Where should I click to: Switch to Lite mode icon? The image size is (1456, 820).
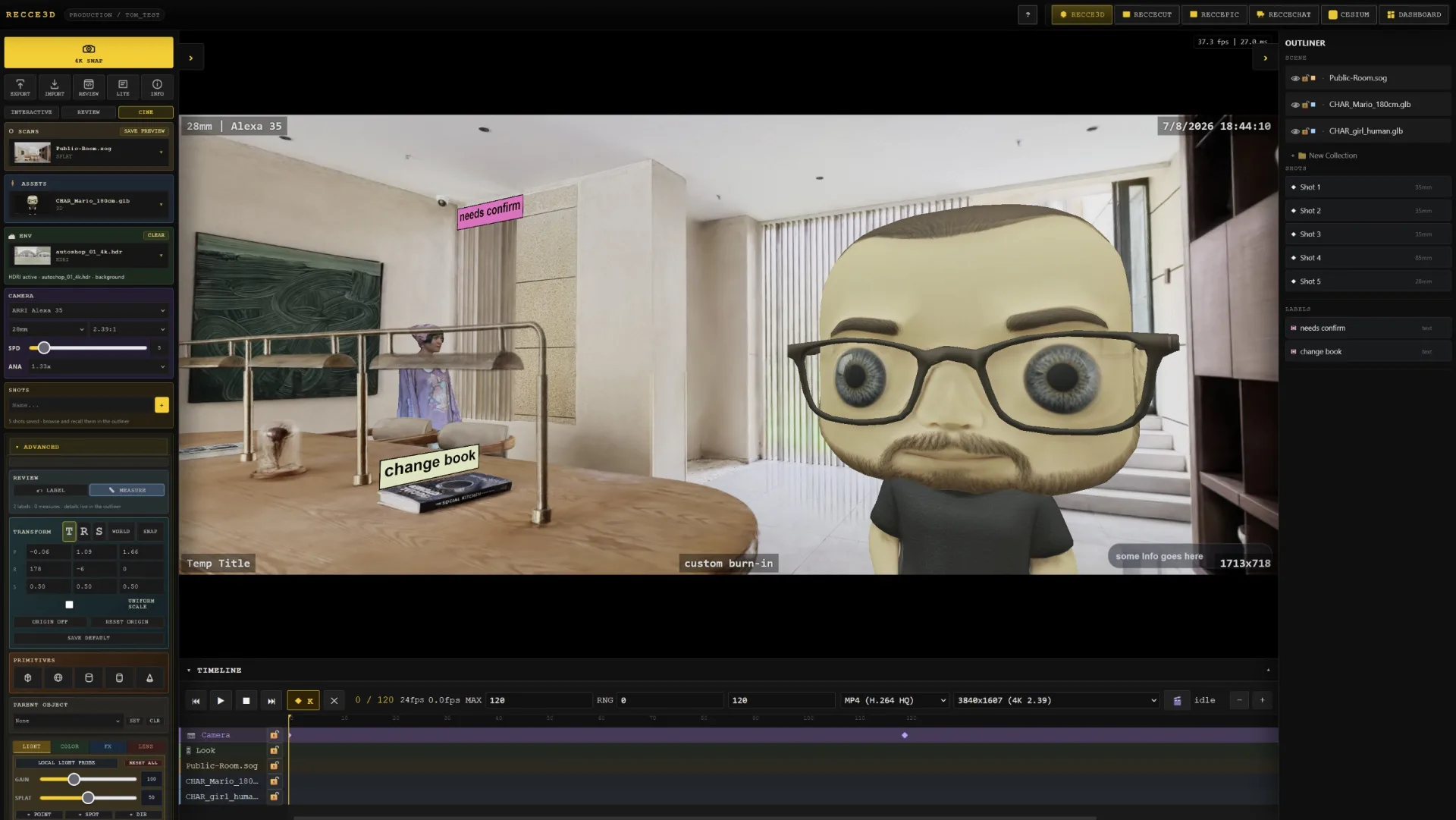pyautogui.click(x=123, y=87)
